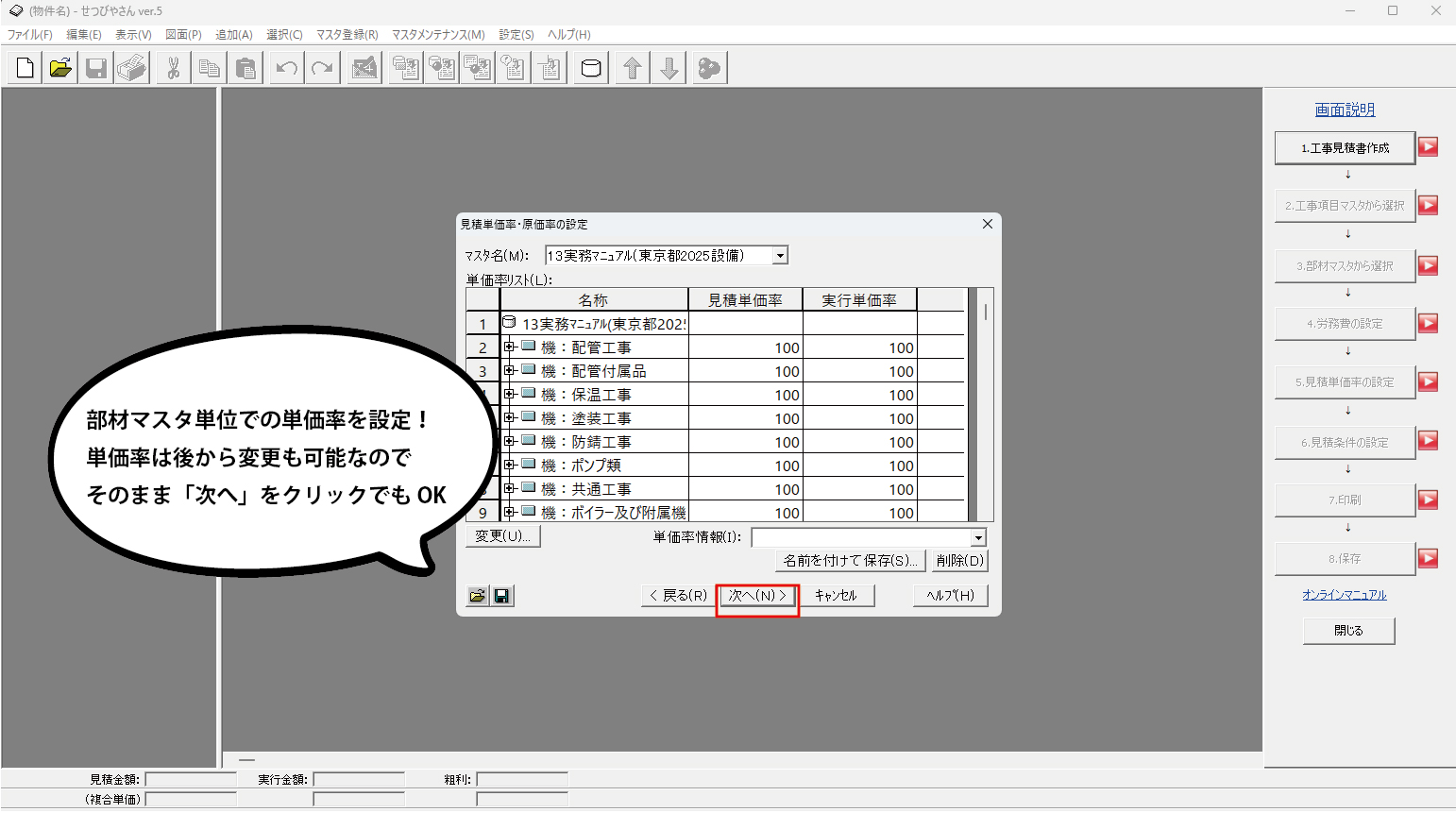The width and height of the screenshot is (1456, 813).
Task: Expand the 機：配管工事 tree node
Action: click(x=509, y=347)
